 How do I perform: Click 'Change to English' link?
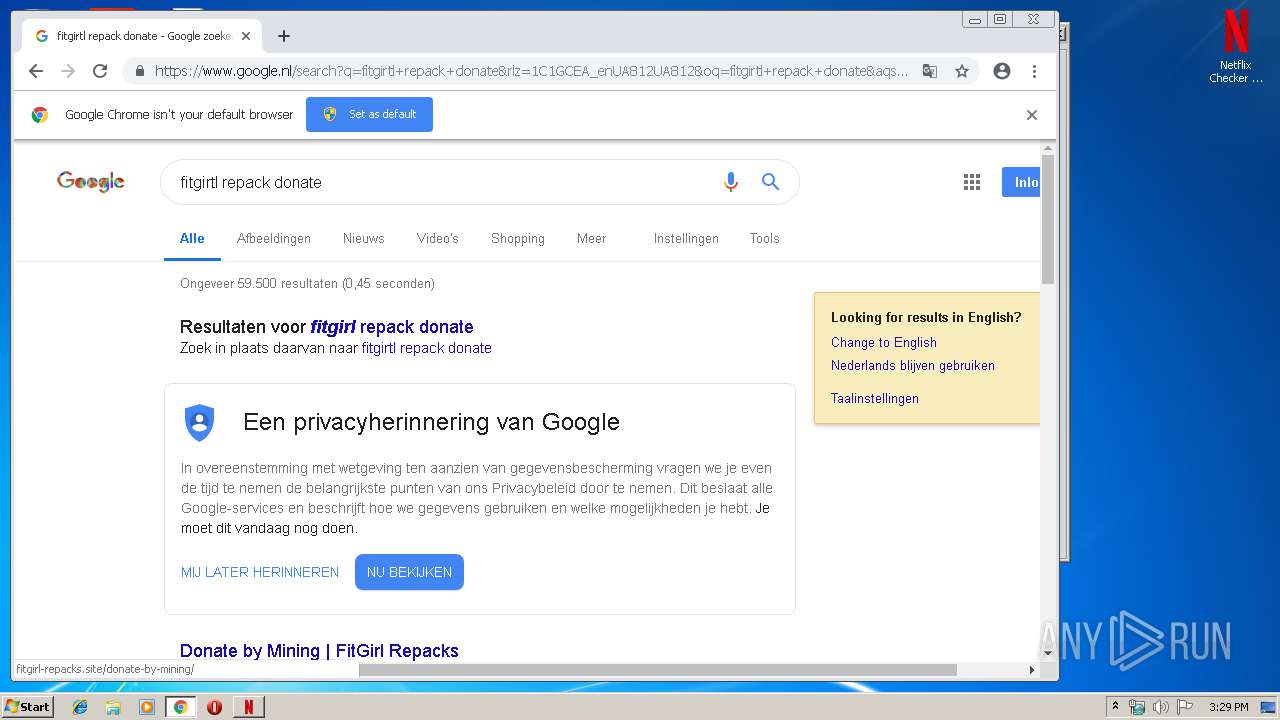point(884,342)
